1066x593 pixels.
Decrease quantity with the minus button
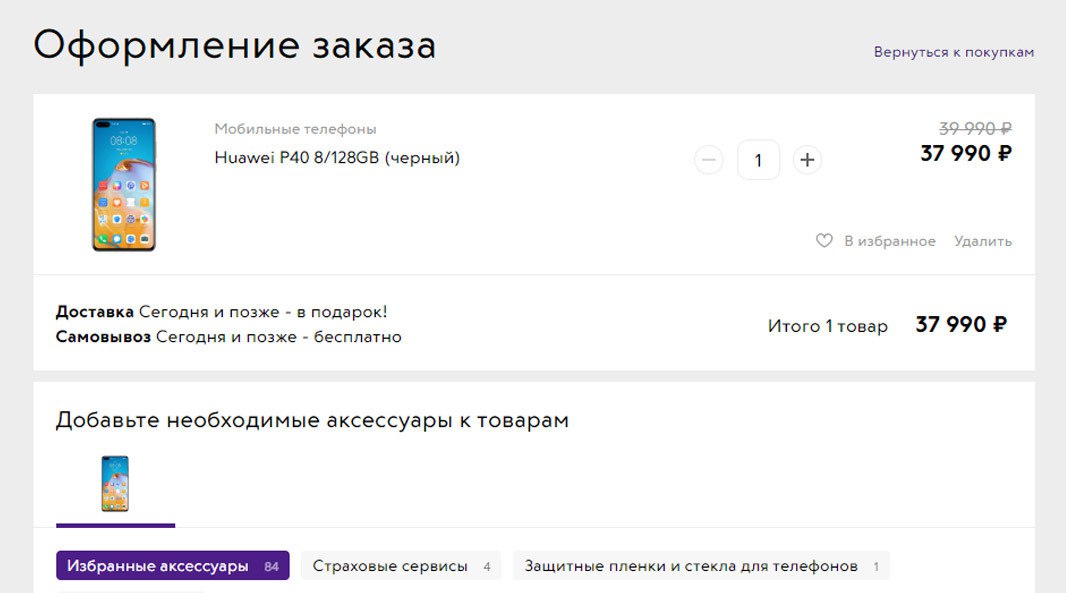pos(708,160)
